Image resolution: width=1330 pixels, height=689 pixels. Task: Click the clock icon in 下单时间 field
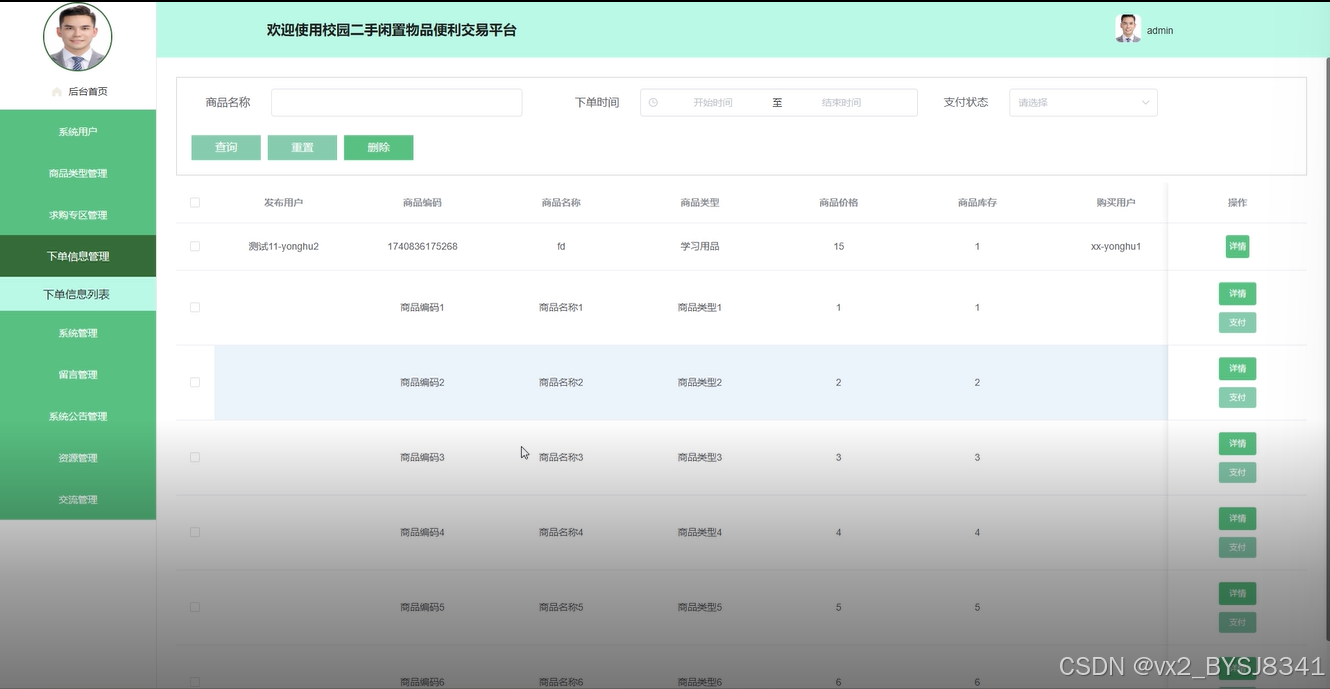point(653,102)
